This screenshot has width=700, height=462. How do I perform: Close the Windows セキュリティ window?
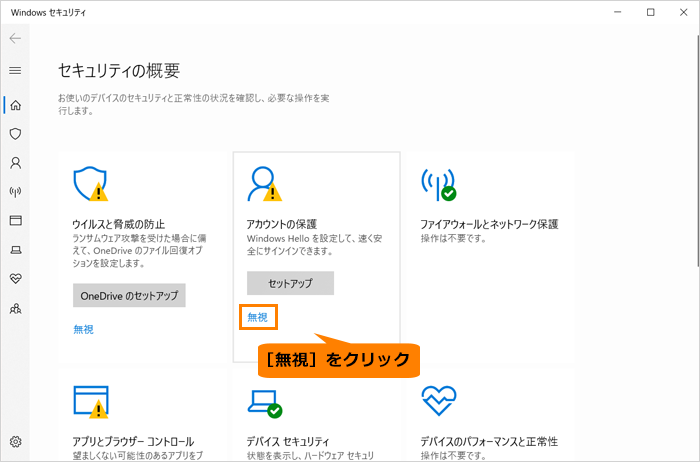(684, 12)
